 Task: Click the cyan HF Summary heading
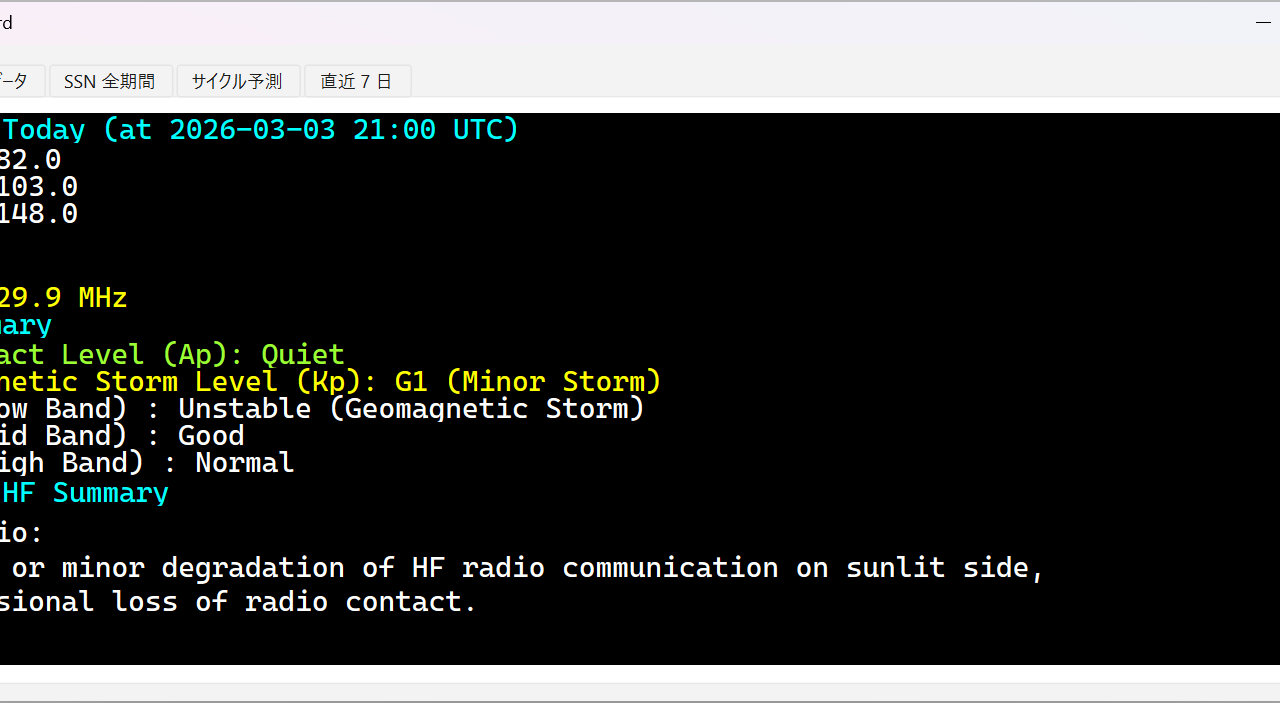point(85,492)
